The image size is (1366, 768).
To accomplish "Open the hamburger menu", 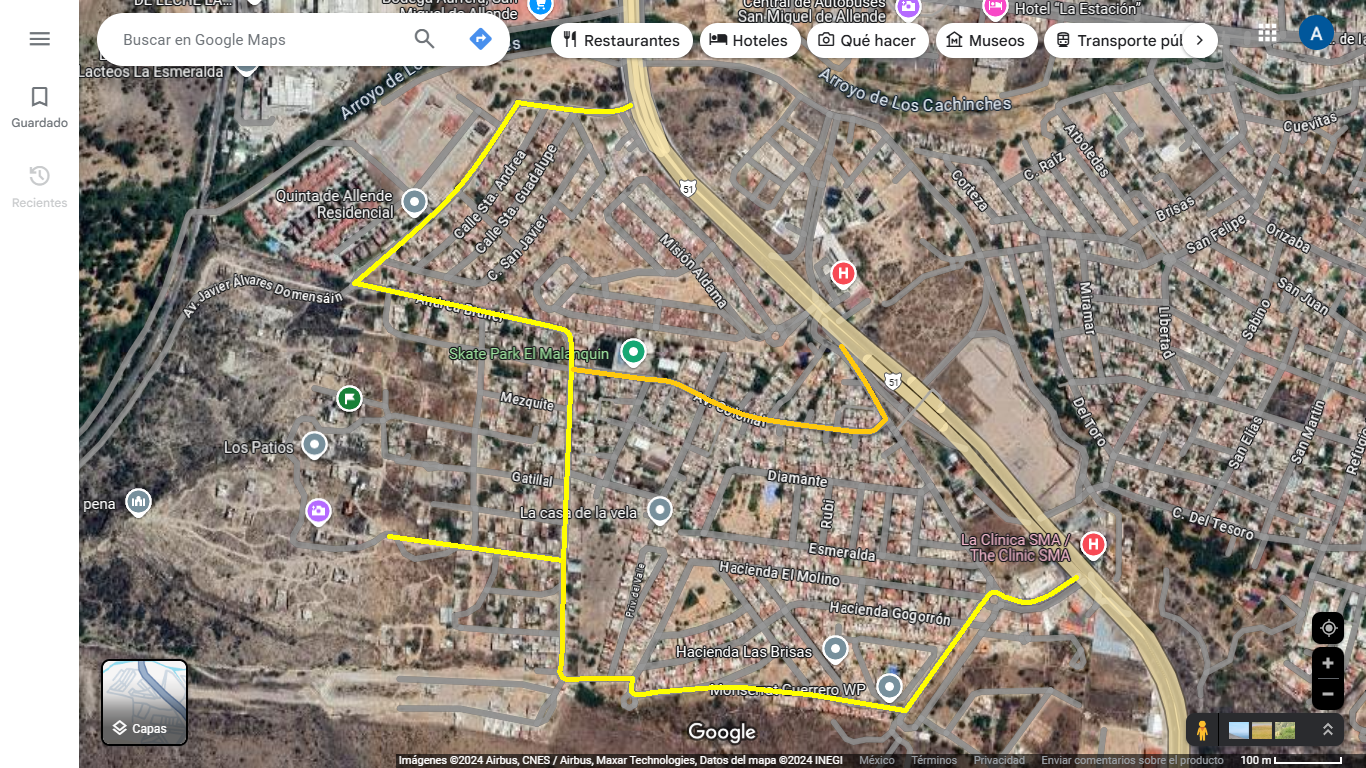I will [x=39, y=39].
